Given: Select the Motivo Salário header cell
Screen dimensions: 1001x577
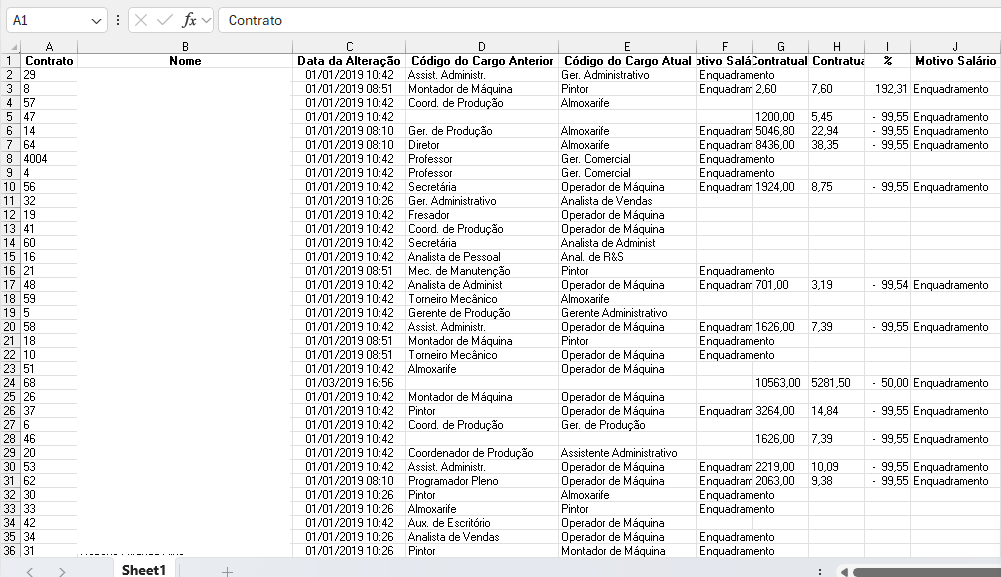Looking at the screenshot, I should coord(955,61).
